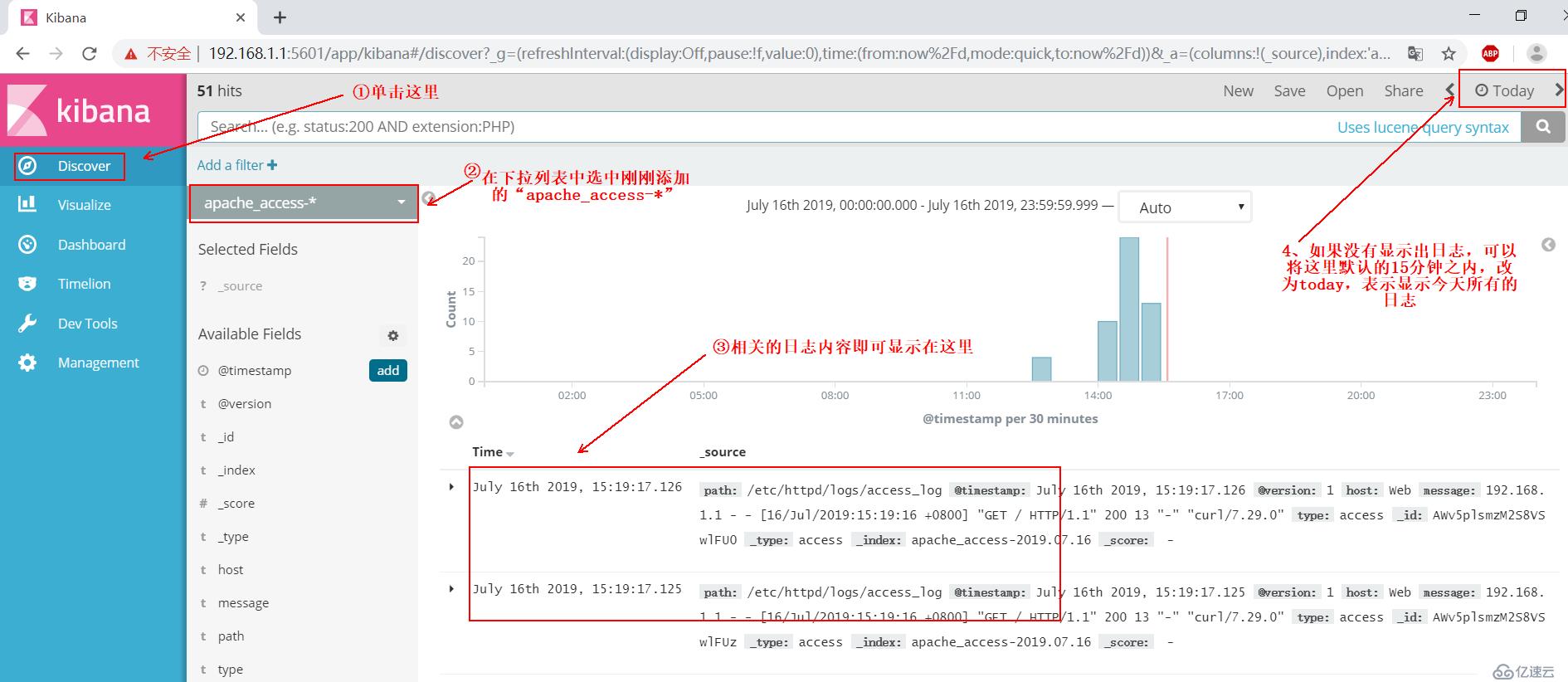Click New in the top menu
The image size is (1568, 682).
pyautogui.click(x=1238, y=90)
